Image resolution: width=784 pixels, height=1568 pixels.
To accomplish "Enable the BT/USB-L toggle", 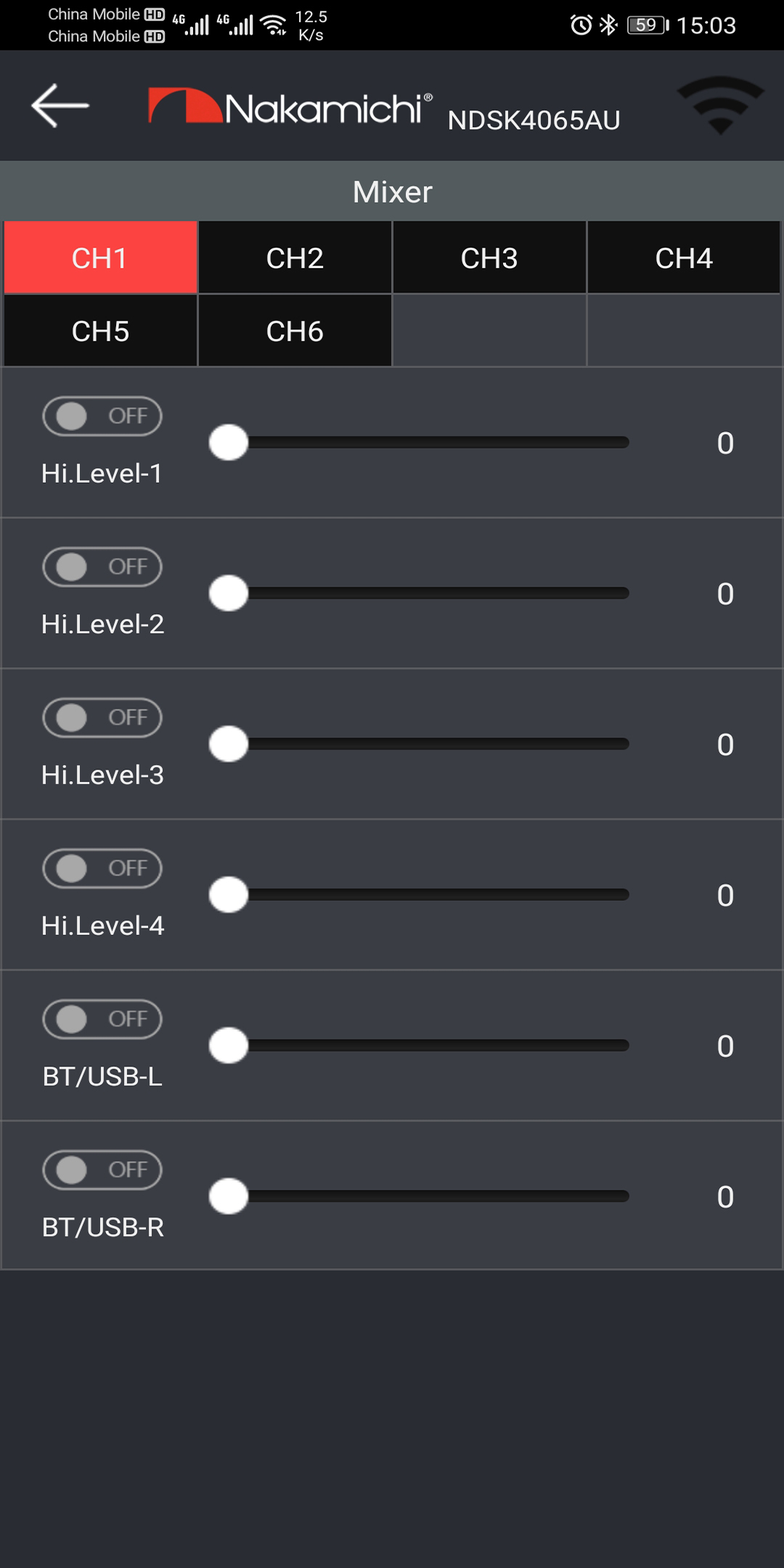I will click(x=102, y=1019).
